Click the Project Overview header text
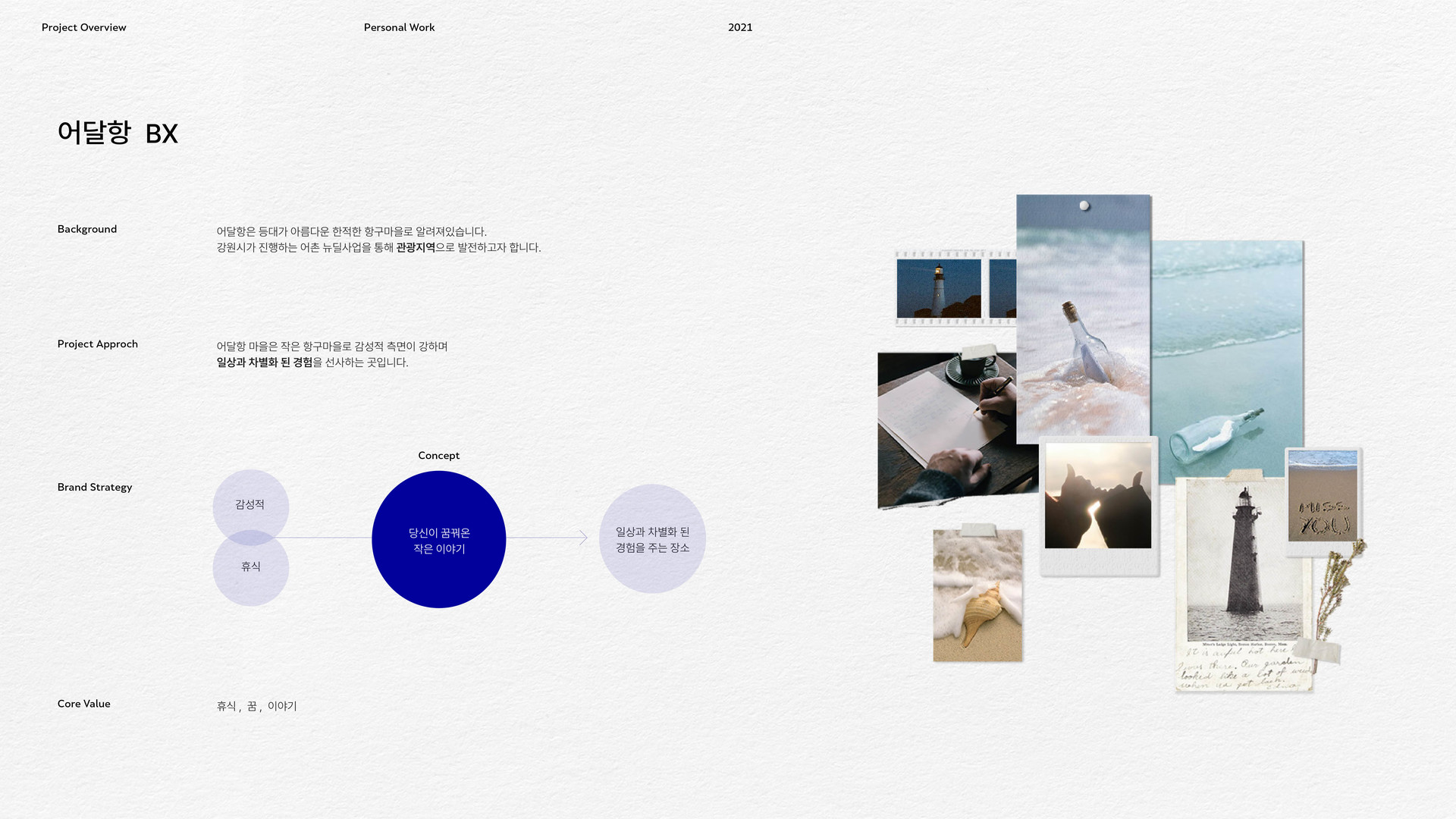Viewport: 1456px width, 819px height. coord(83,27)
